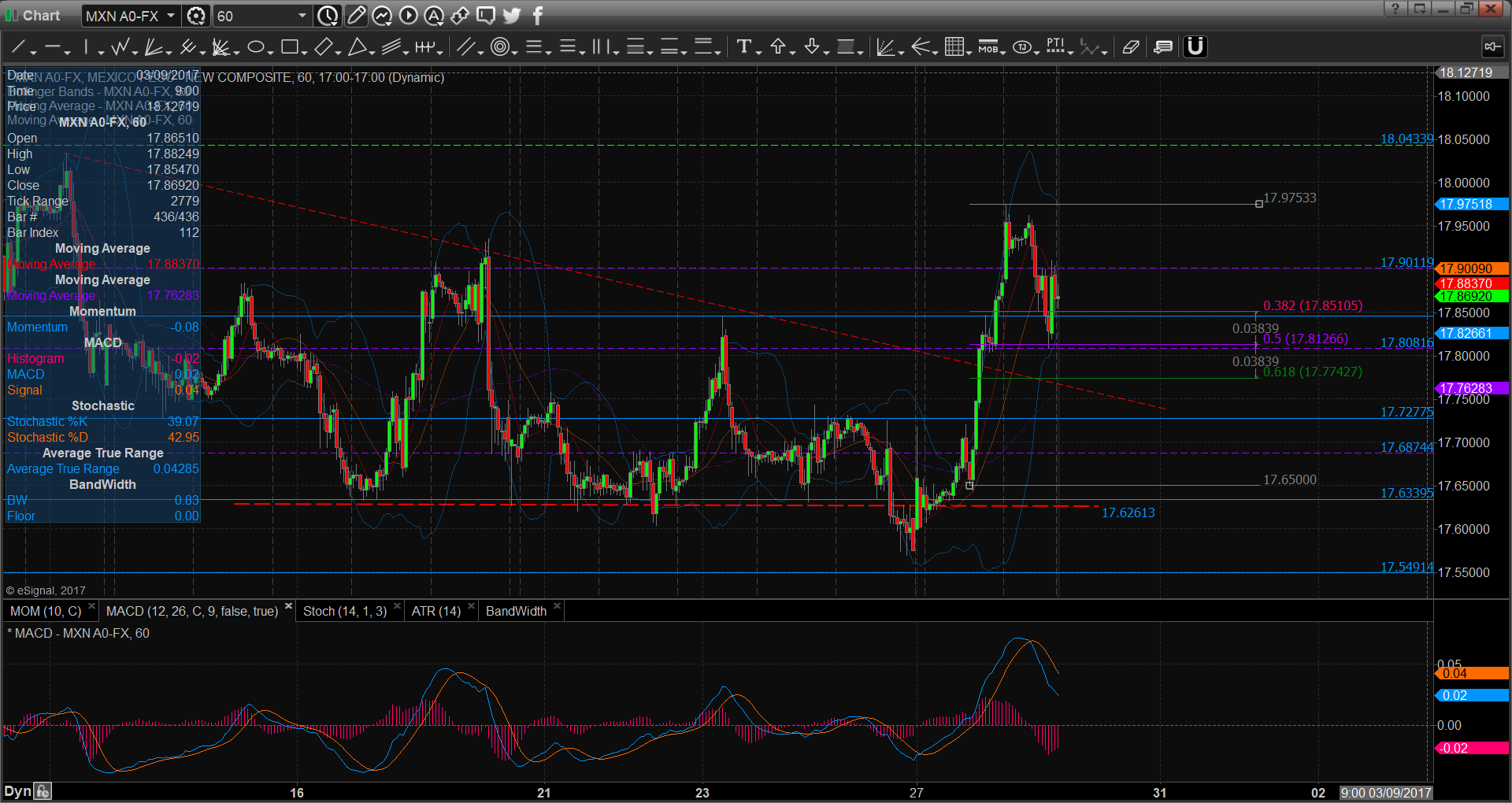Screen dimensions: 1512x803
Task: Click the 17.88370 red price marker
Action: pos(1472,283)
